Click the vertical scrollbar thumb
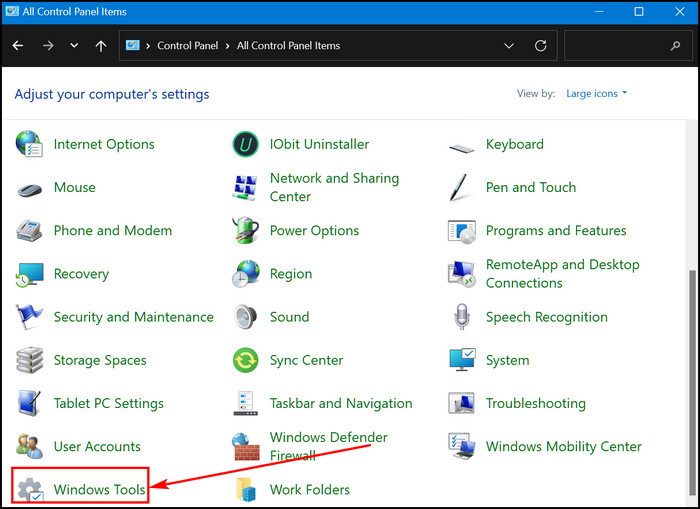The width and height of the screenshot is (700, 509). coord(692,384)
